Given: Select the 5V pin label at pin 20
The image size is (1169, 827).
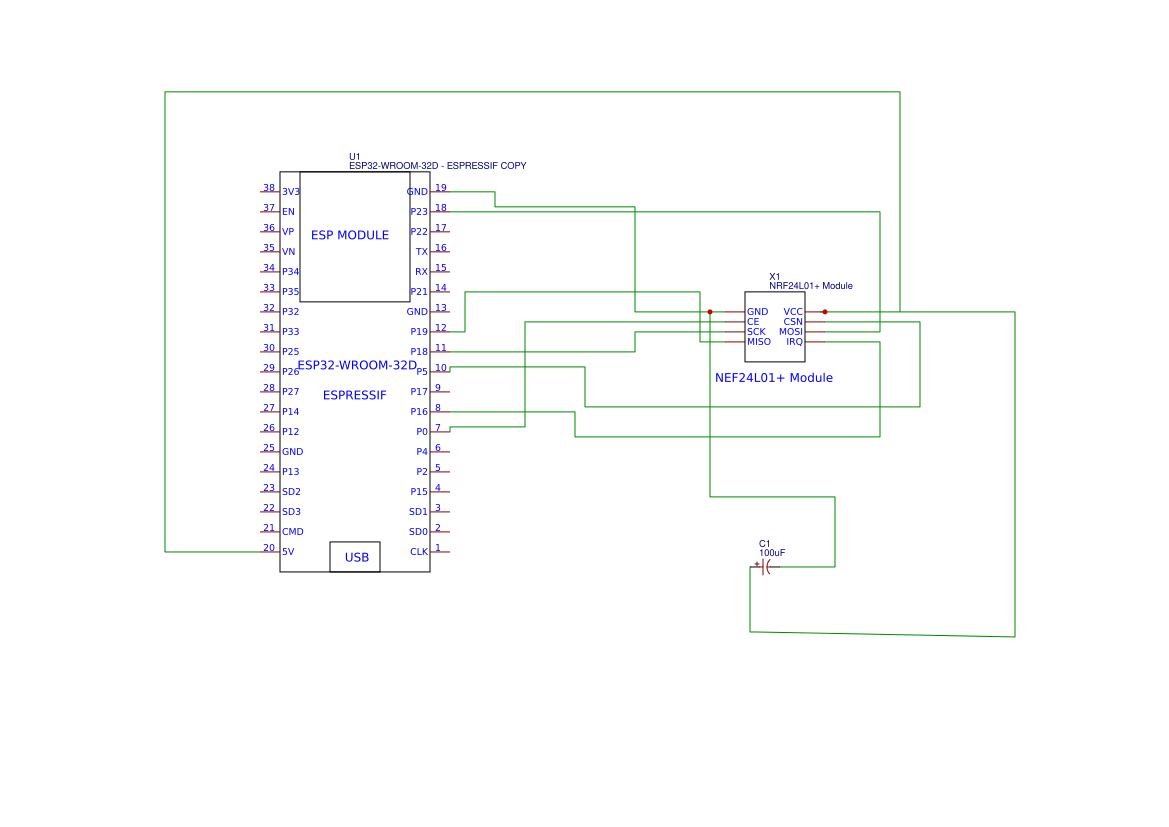Looking at the screenshot, I should click(x=288, y=552).
